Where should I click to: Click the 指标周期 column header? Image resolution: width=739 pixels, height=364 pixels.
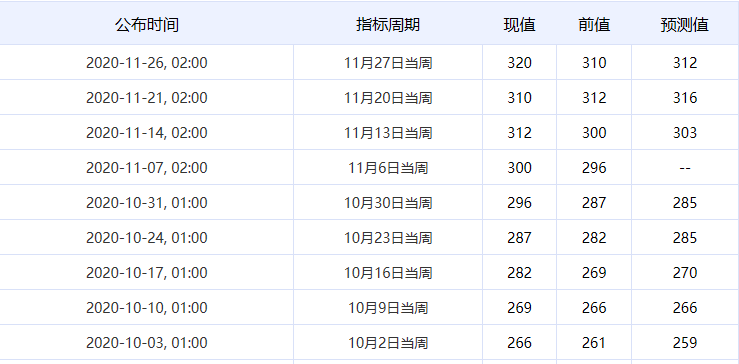tap(388, 25)
